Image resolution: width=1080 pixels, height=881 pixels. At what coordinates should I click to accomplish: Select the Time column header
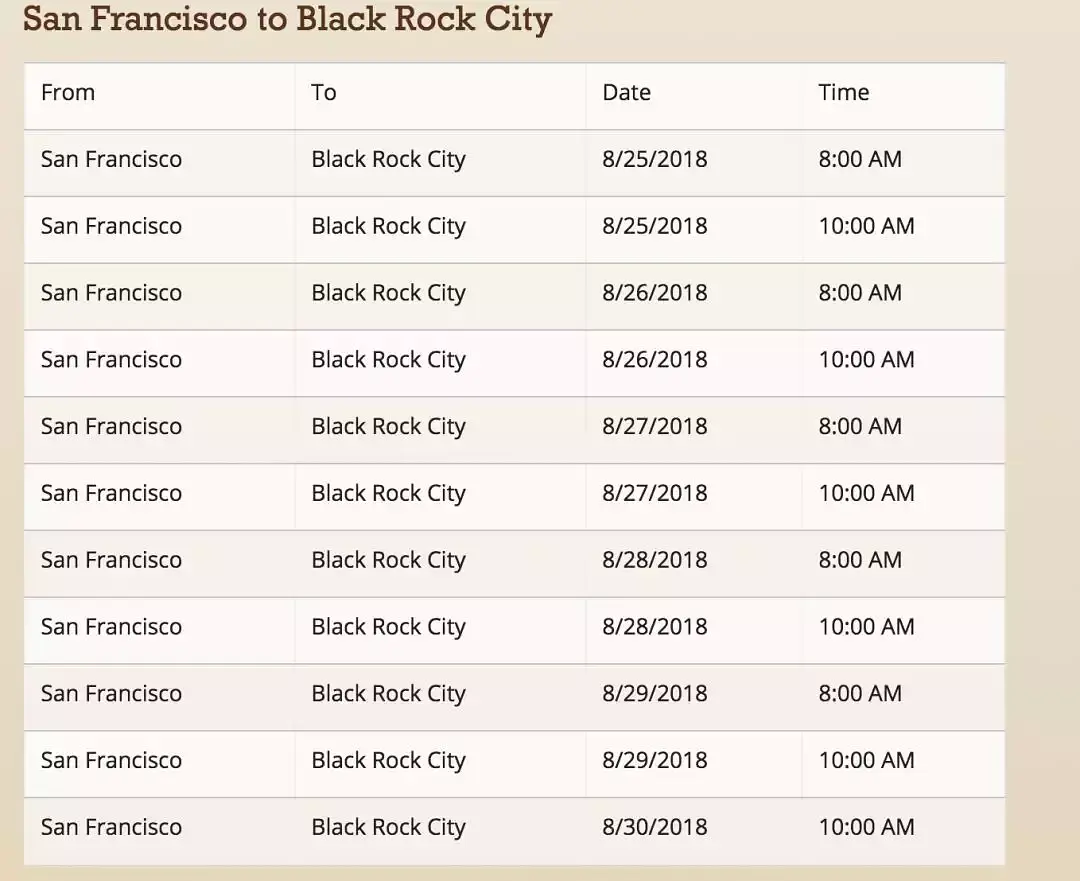(843, 93)
